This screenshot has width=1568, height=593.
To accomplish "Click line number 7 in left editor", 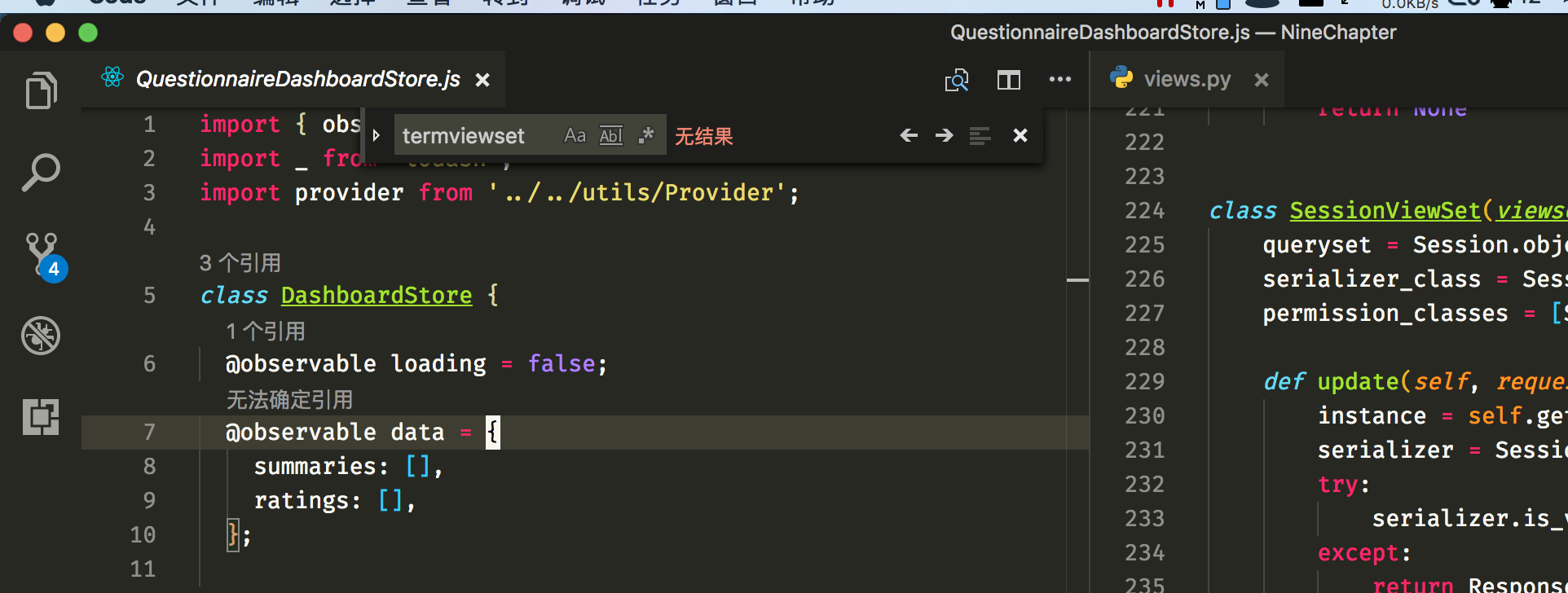I will (149, 432).
